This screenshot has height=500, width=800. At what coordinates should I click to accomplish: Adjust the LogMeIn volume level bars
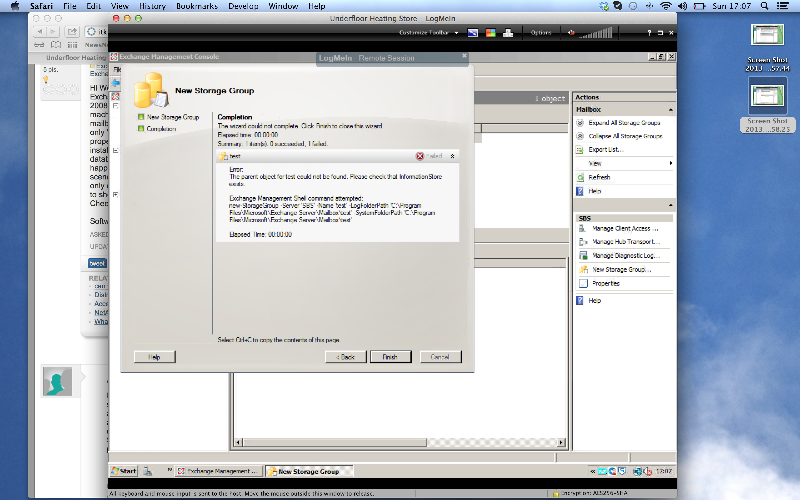[x=596, y=33]
